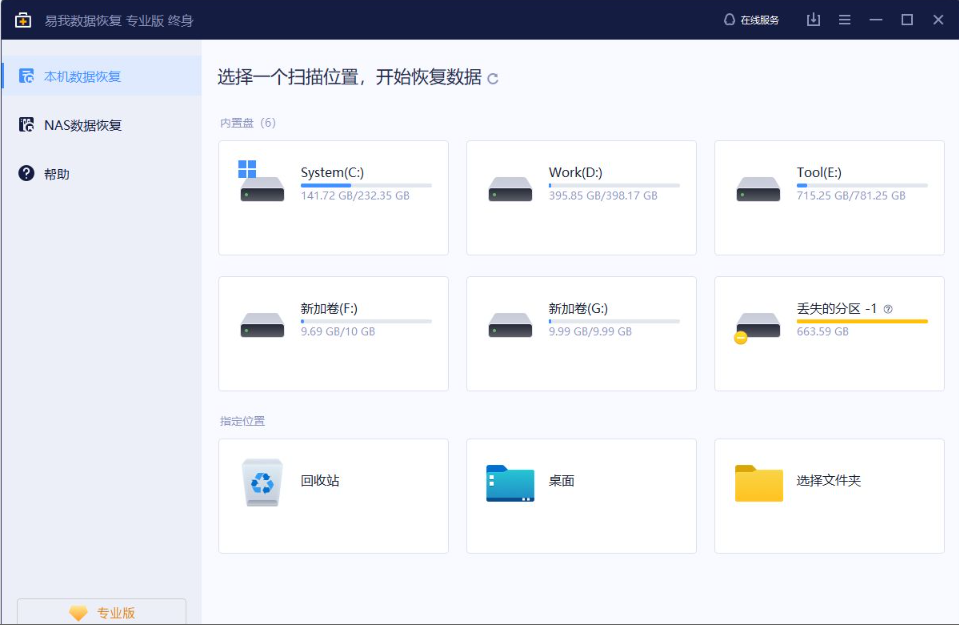
Task: Click the help question mark beside 丢失的分区
Action: 888,309
